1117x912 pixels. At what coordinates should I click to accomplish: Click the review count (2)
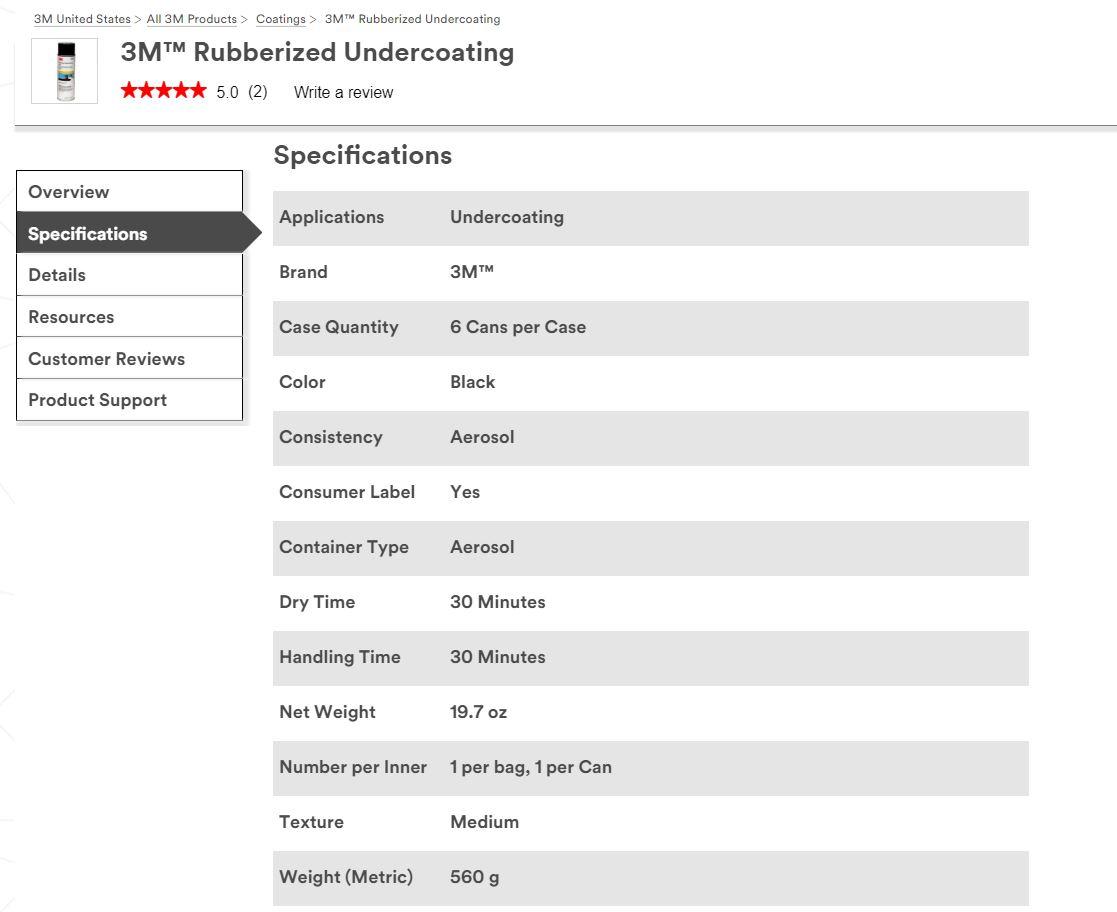click(258, 92)
